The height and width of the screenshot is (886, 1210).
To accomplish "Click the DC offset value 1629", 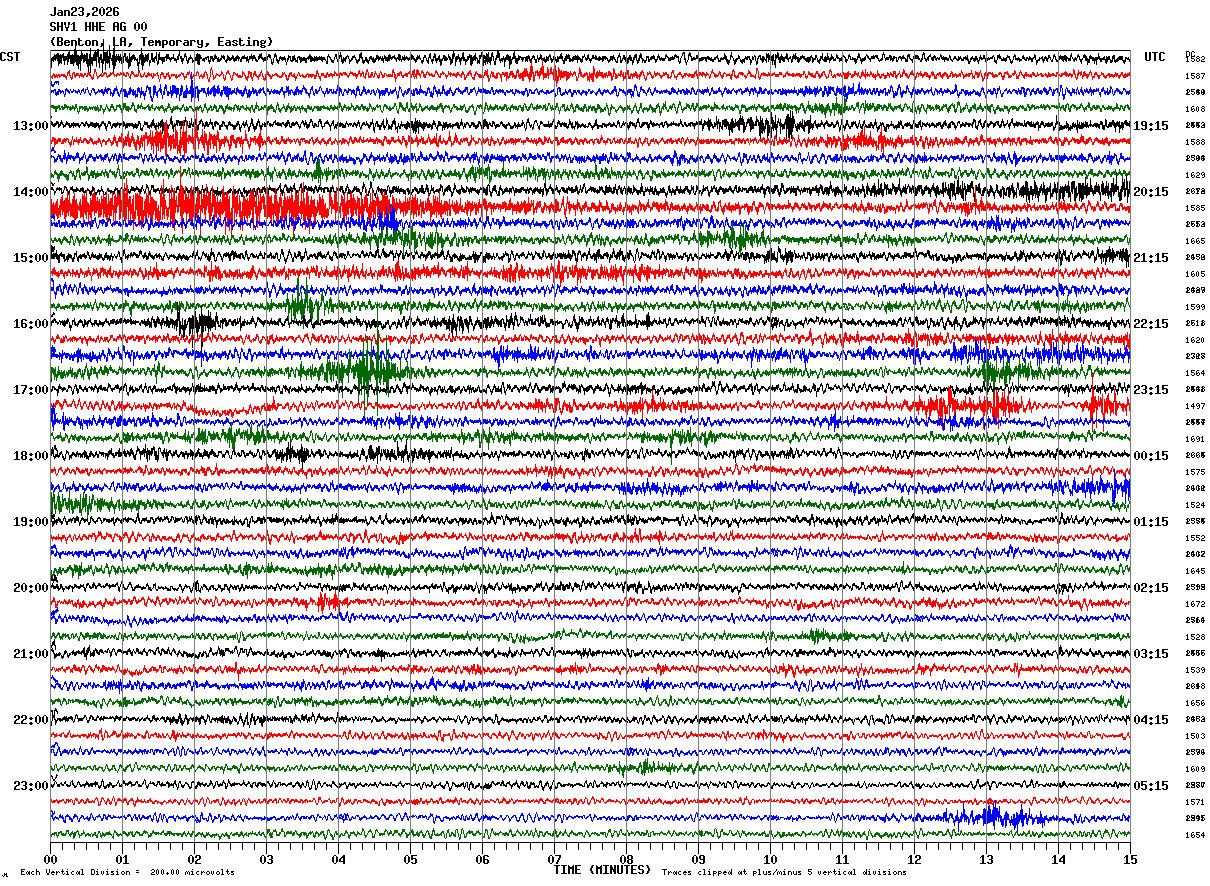I will (1195, 175).
